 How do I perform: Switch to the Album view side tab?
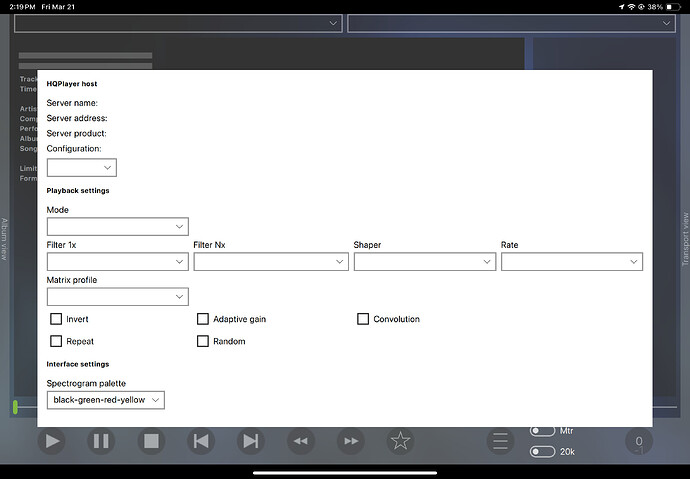coord(5,240)
